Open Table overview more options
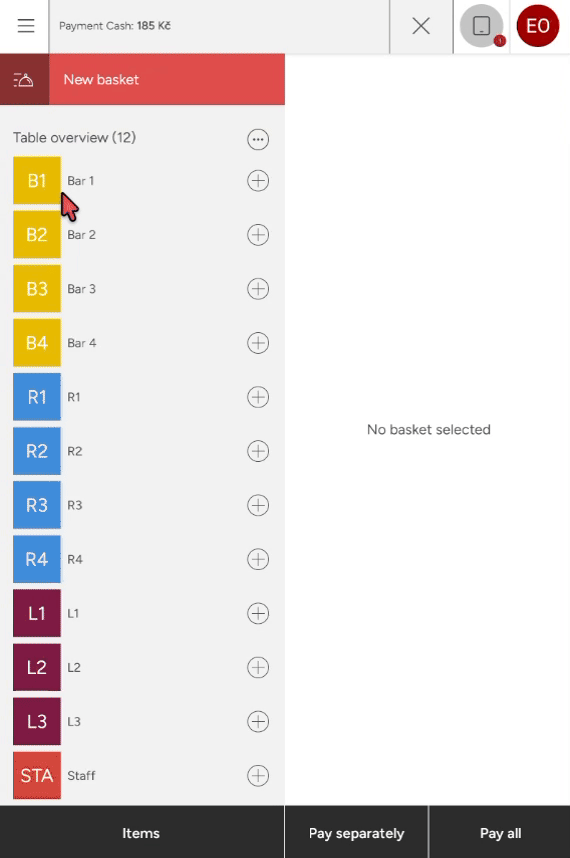Image resolution: width=570 pixels, height=858 pixels. click(x=258, y=140)
